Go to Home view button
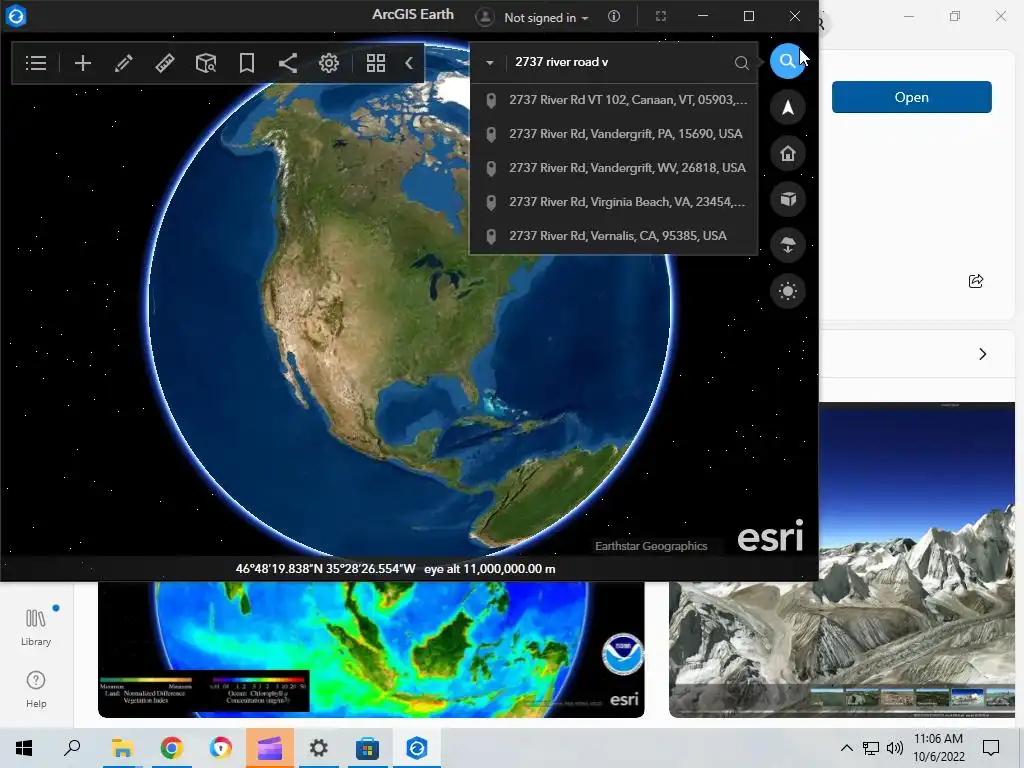Viewport: 1024px width, 768px height. (788, 153)
